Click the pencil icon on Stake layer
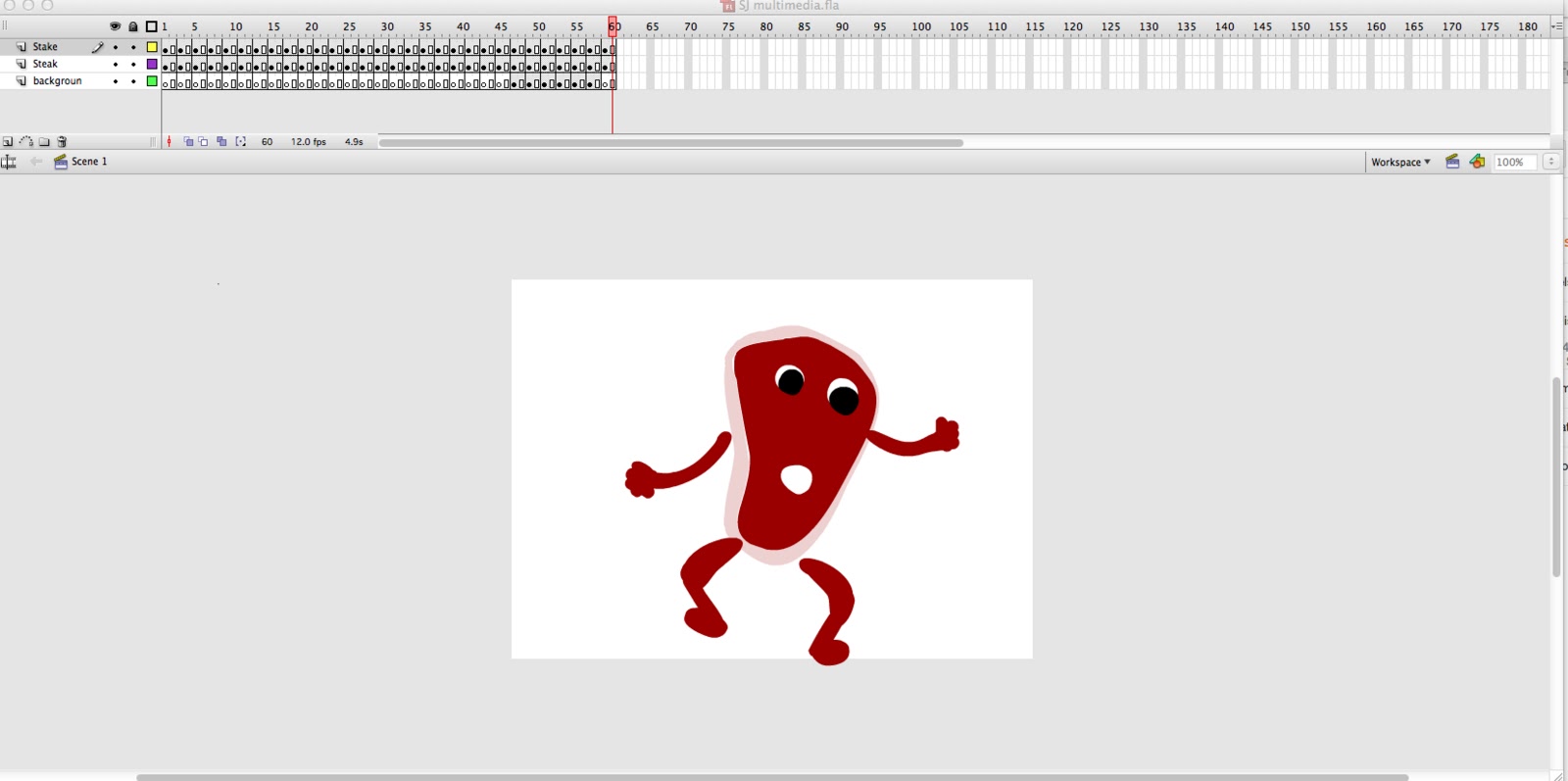 (x=98, y=47)
